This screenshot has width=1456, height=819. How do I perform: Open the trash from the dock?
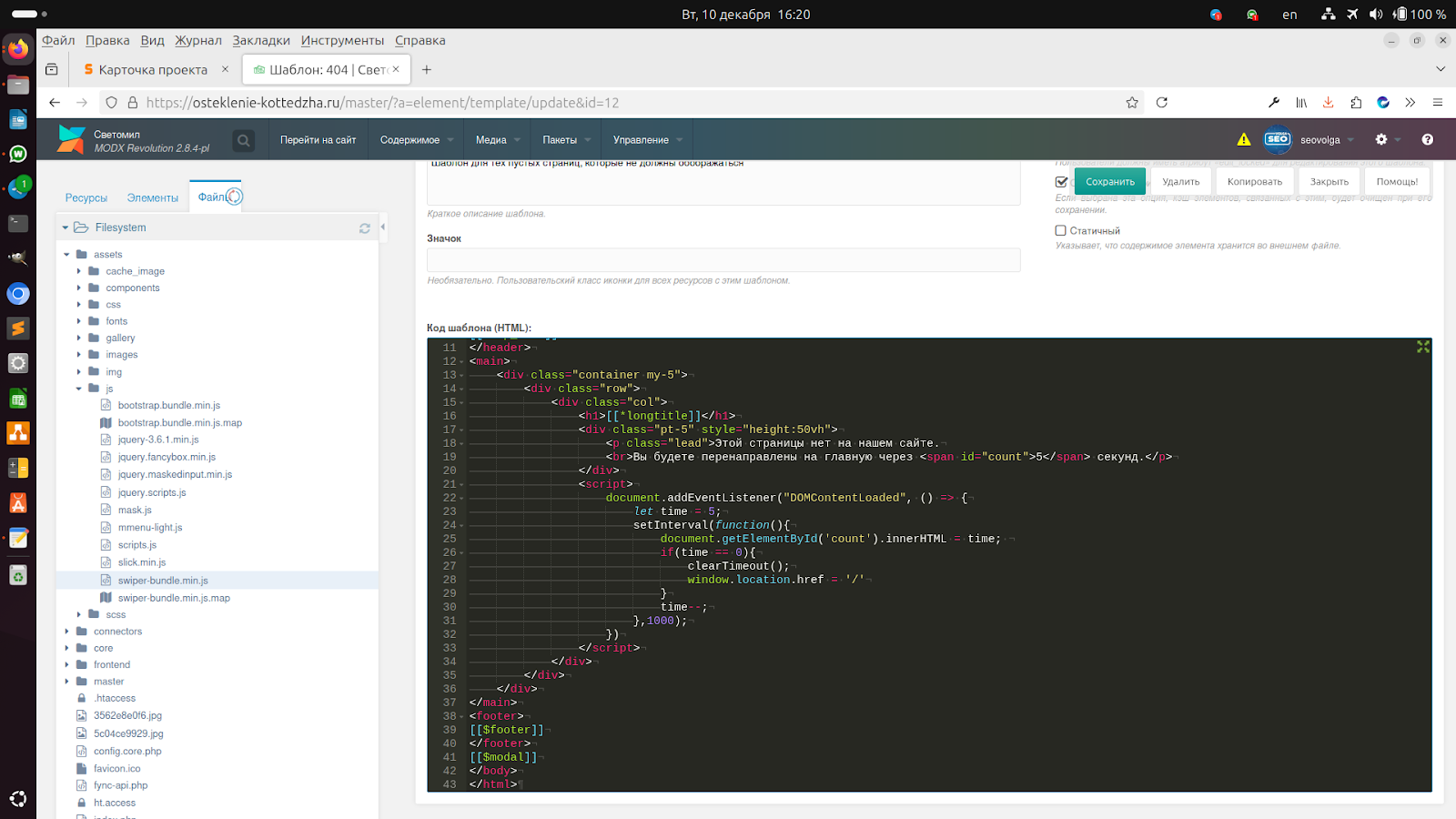coord(18,575)
